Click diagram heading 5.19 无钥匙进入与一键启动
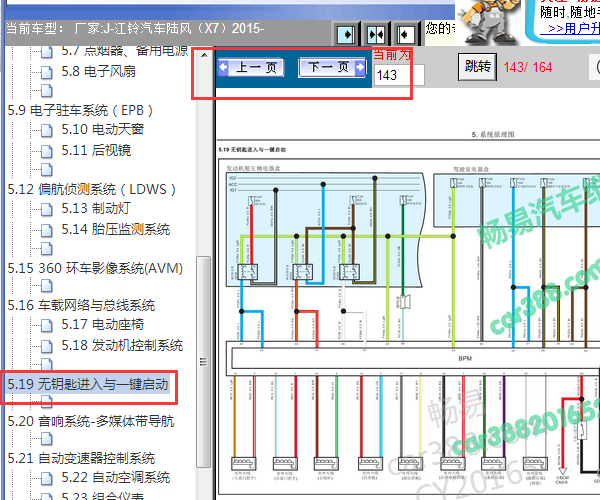 252,150
